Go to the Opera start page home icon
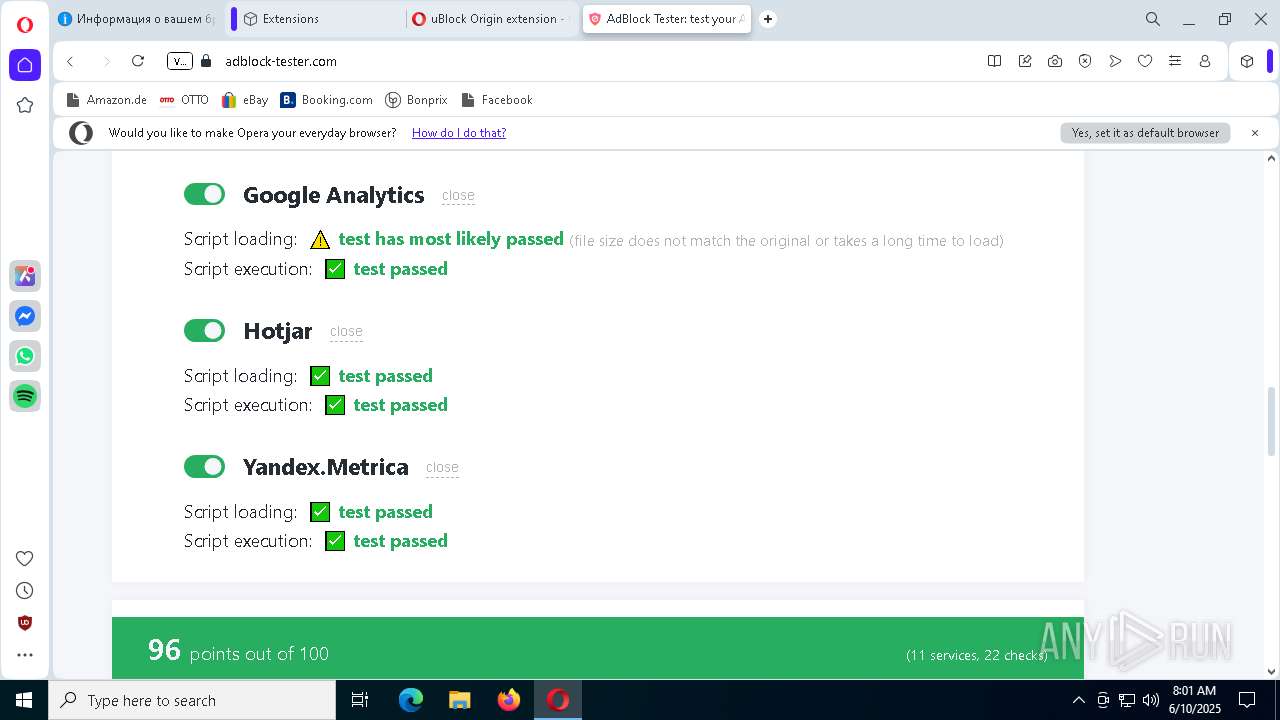The width and height of the screenshot is (1280, 720). [x=25, y=65]
